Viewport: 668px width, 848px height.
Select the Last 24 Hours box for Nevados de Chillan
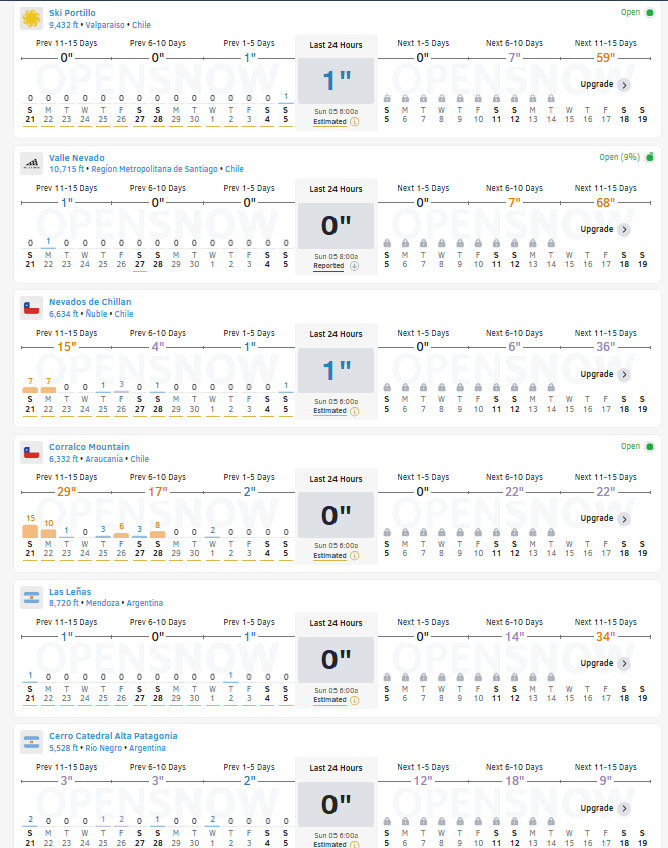tap(336, 370)
